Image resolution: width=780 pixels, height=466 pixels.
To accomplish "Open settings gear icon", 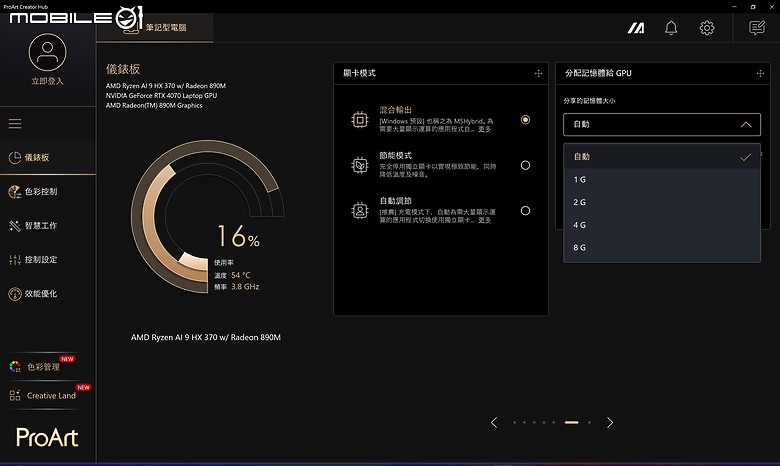I will (x=707, y=28).
